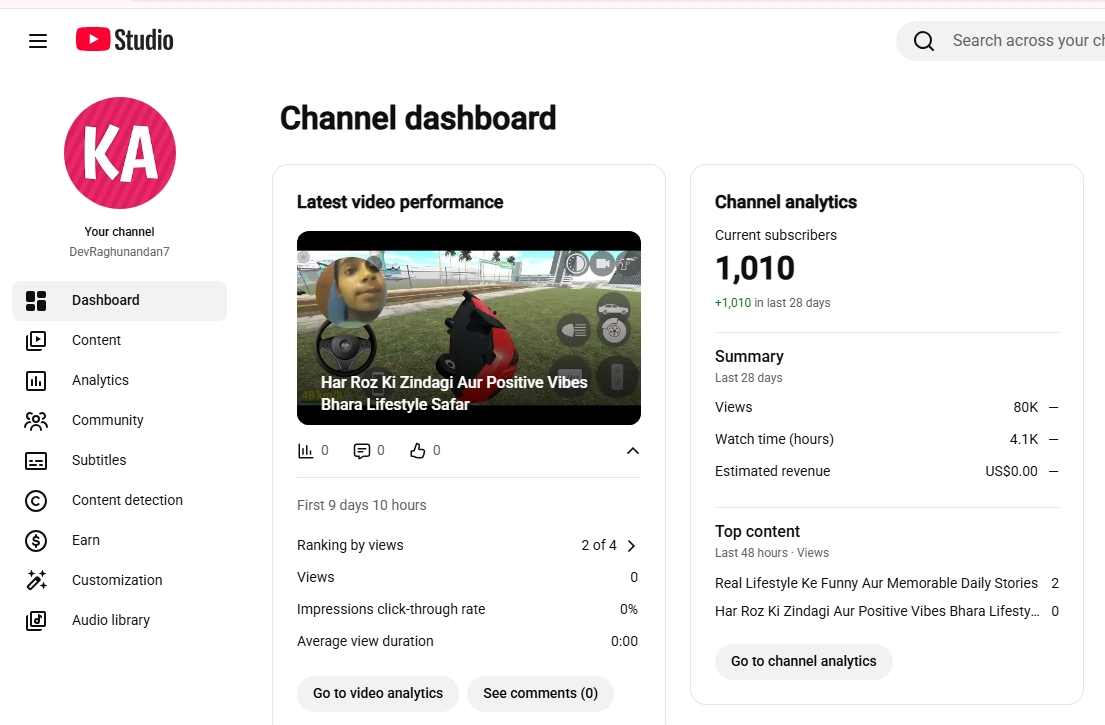
Task: Click the Average view duration row
Action: (469, 641)
